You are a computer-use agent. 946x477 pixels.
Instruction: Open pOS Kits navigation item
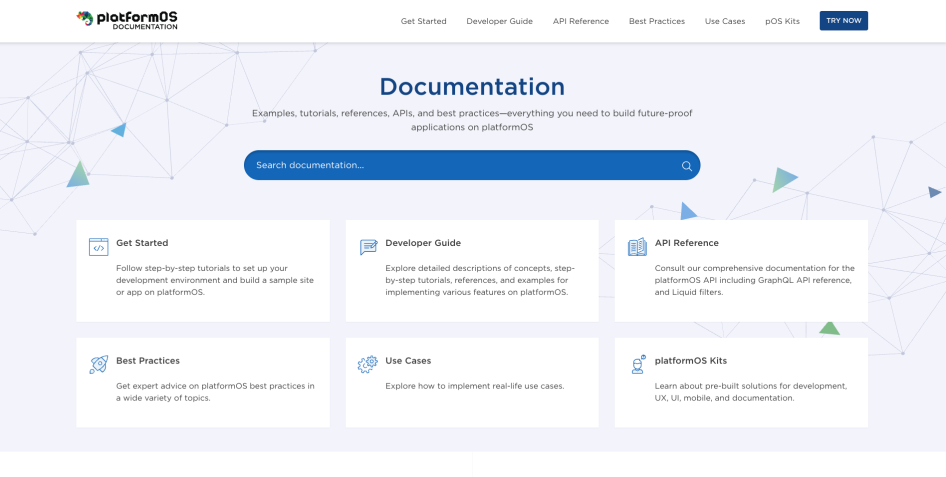(783, 21)
